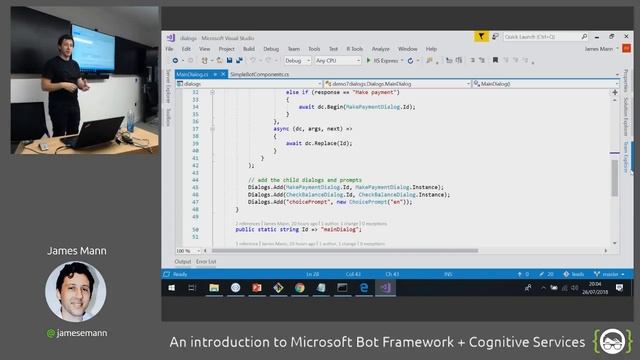This screenshot has height=360, width=640.
Task: Click the Save All icon in toolbar
Action: pyautogui.click(x=239, y=60)
